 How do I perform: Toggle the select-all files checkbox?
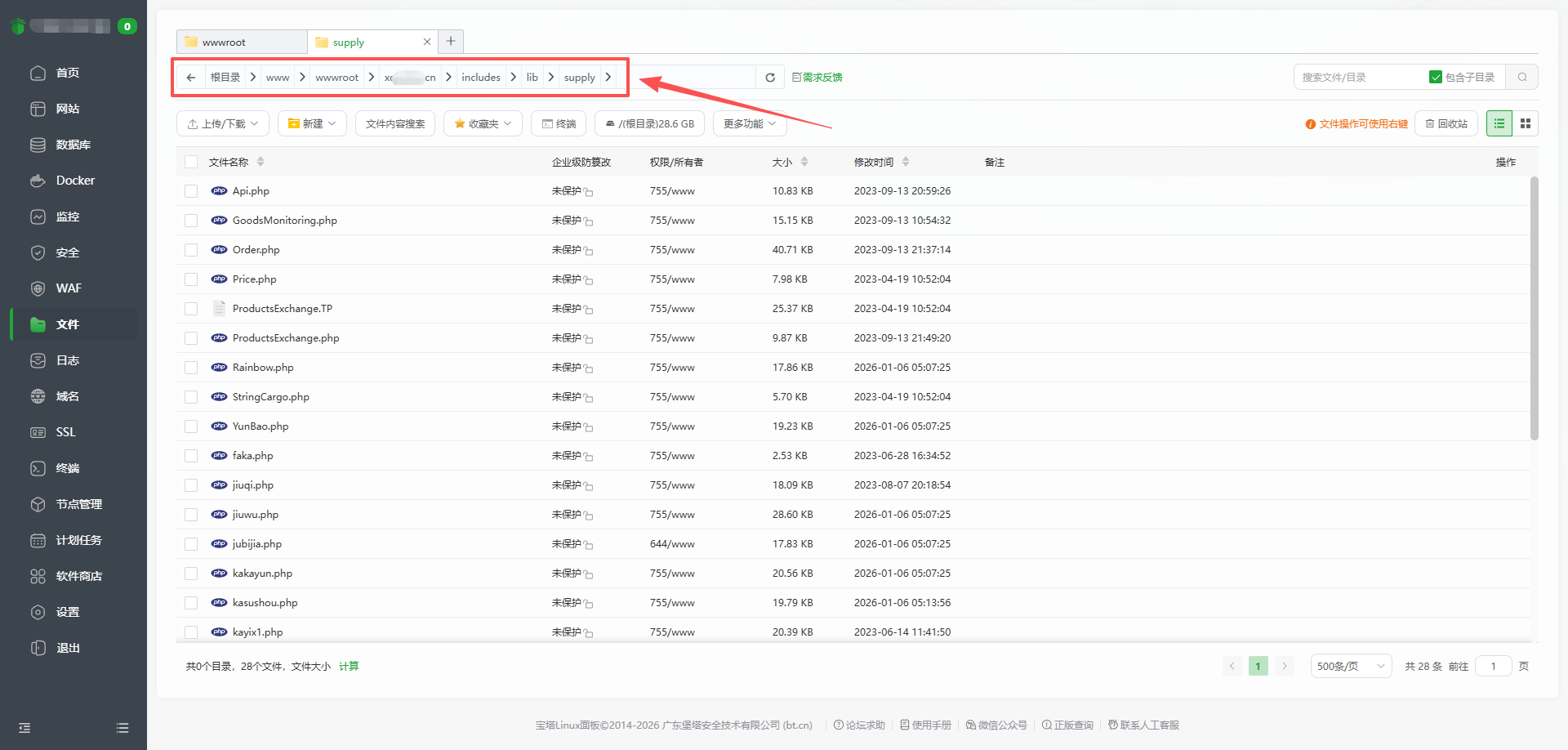(191, 162)
